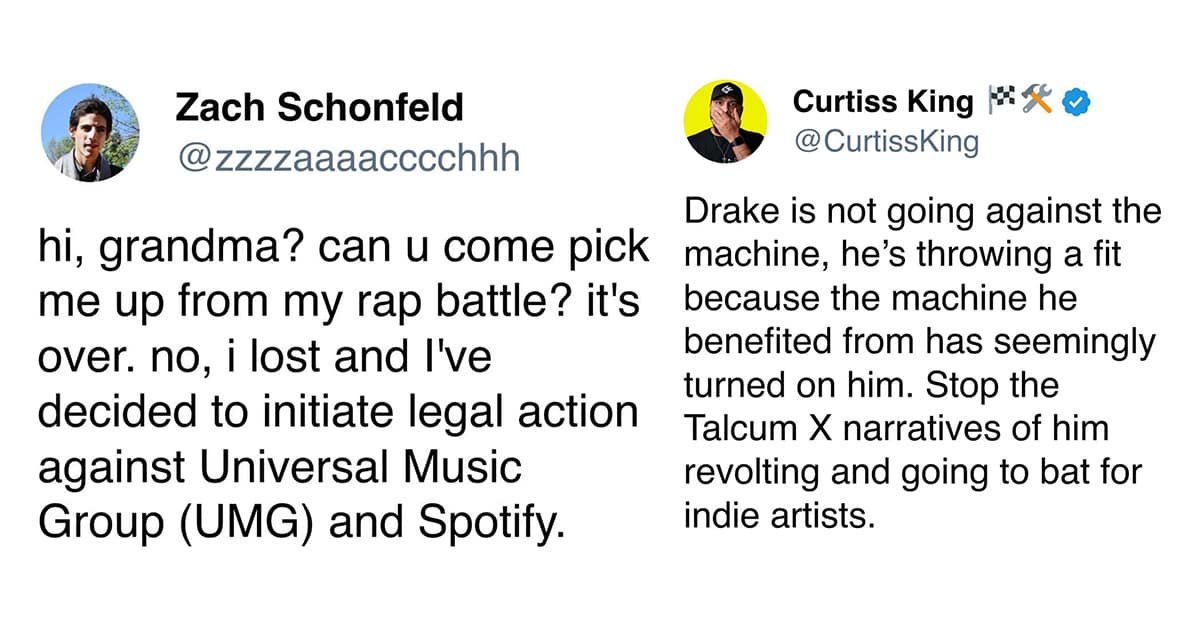Click the checkered flag emoji
Image resolution: width=1200 pixels, height=628 pixels.
(x=1002, y=101)
